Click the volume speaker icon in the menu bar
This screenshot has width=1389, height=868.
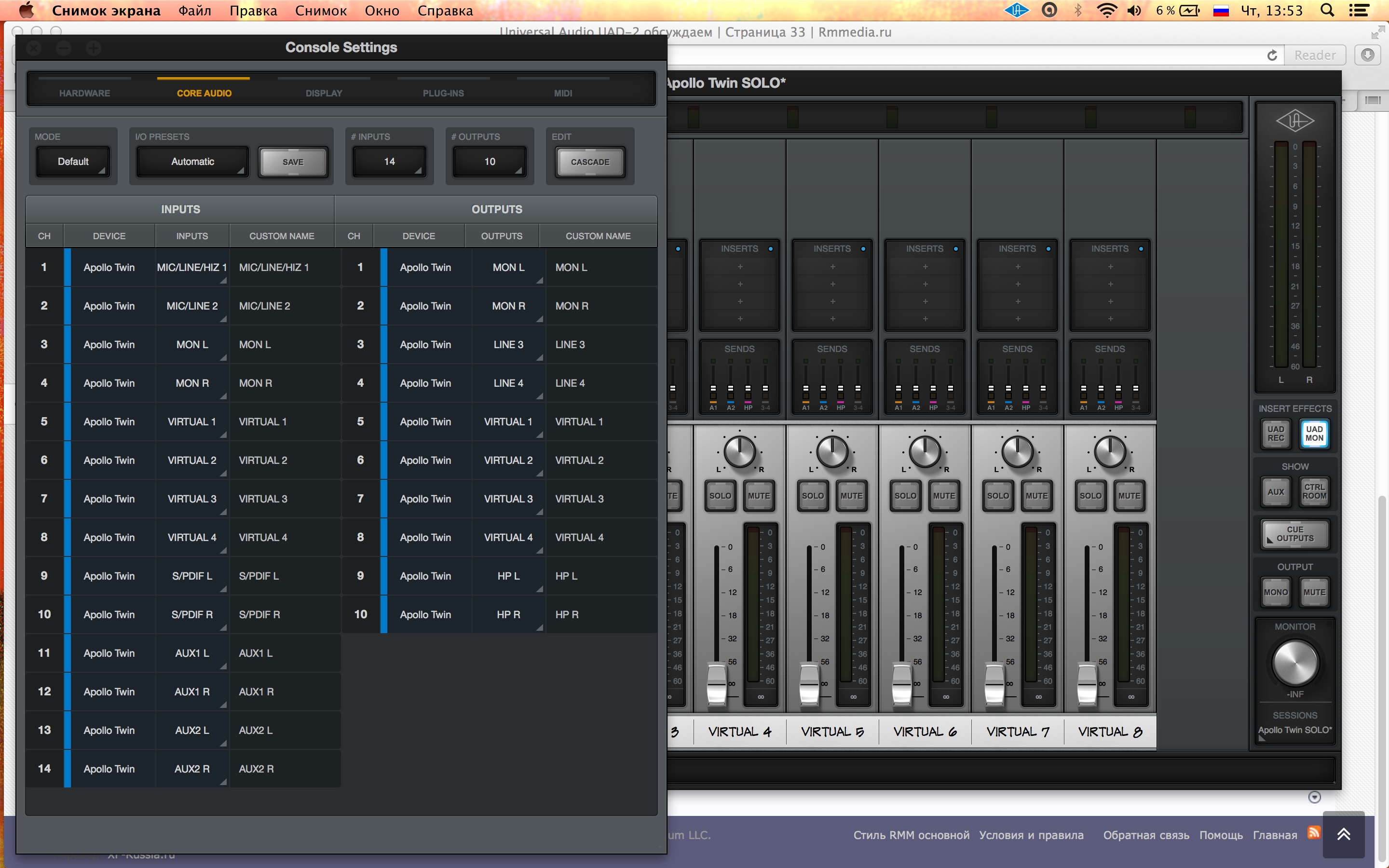point(1134,10)
